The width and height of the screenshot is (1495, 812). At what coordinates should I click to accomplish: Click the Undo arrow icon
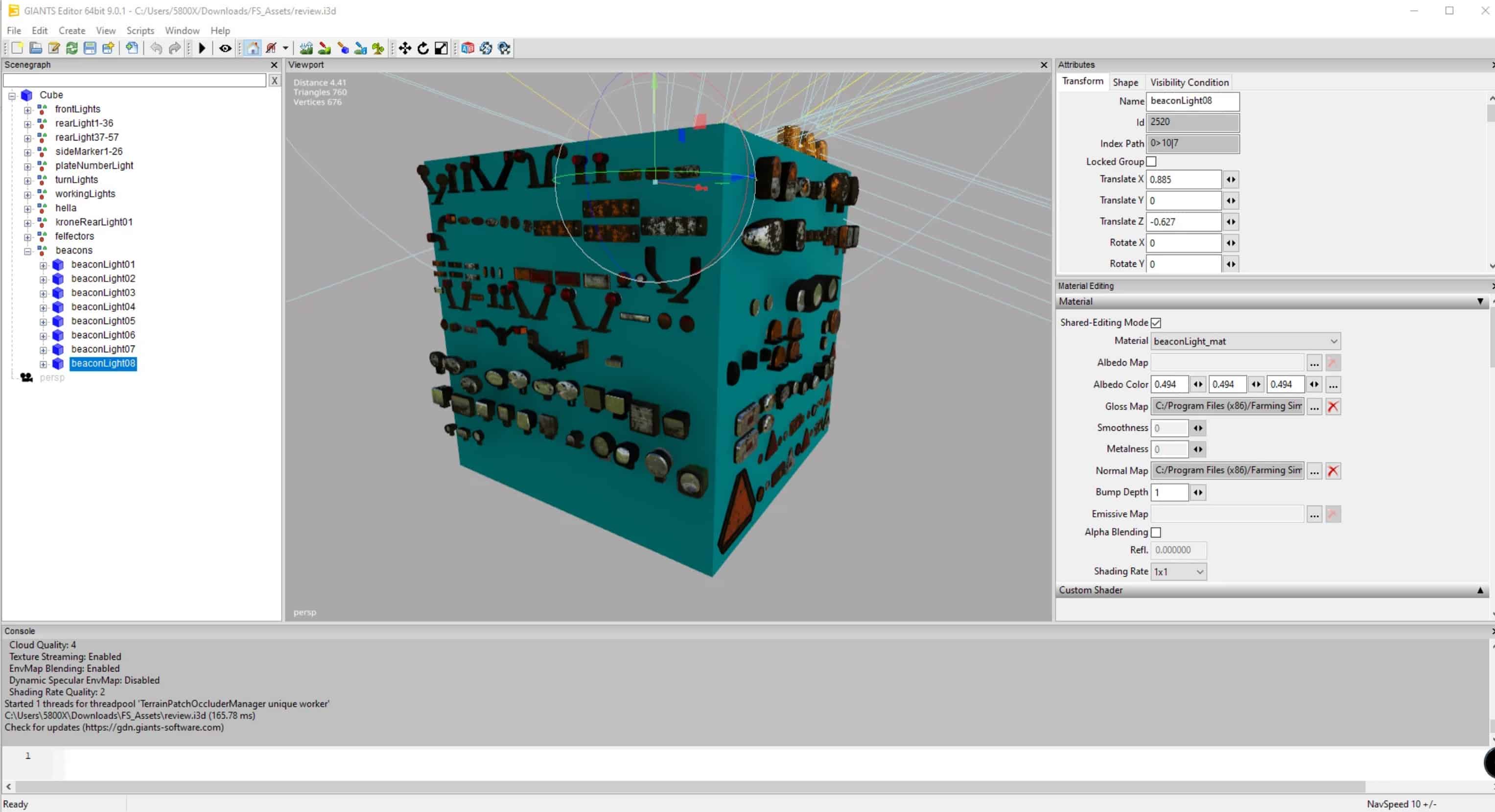(x=156, y=48)
